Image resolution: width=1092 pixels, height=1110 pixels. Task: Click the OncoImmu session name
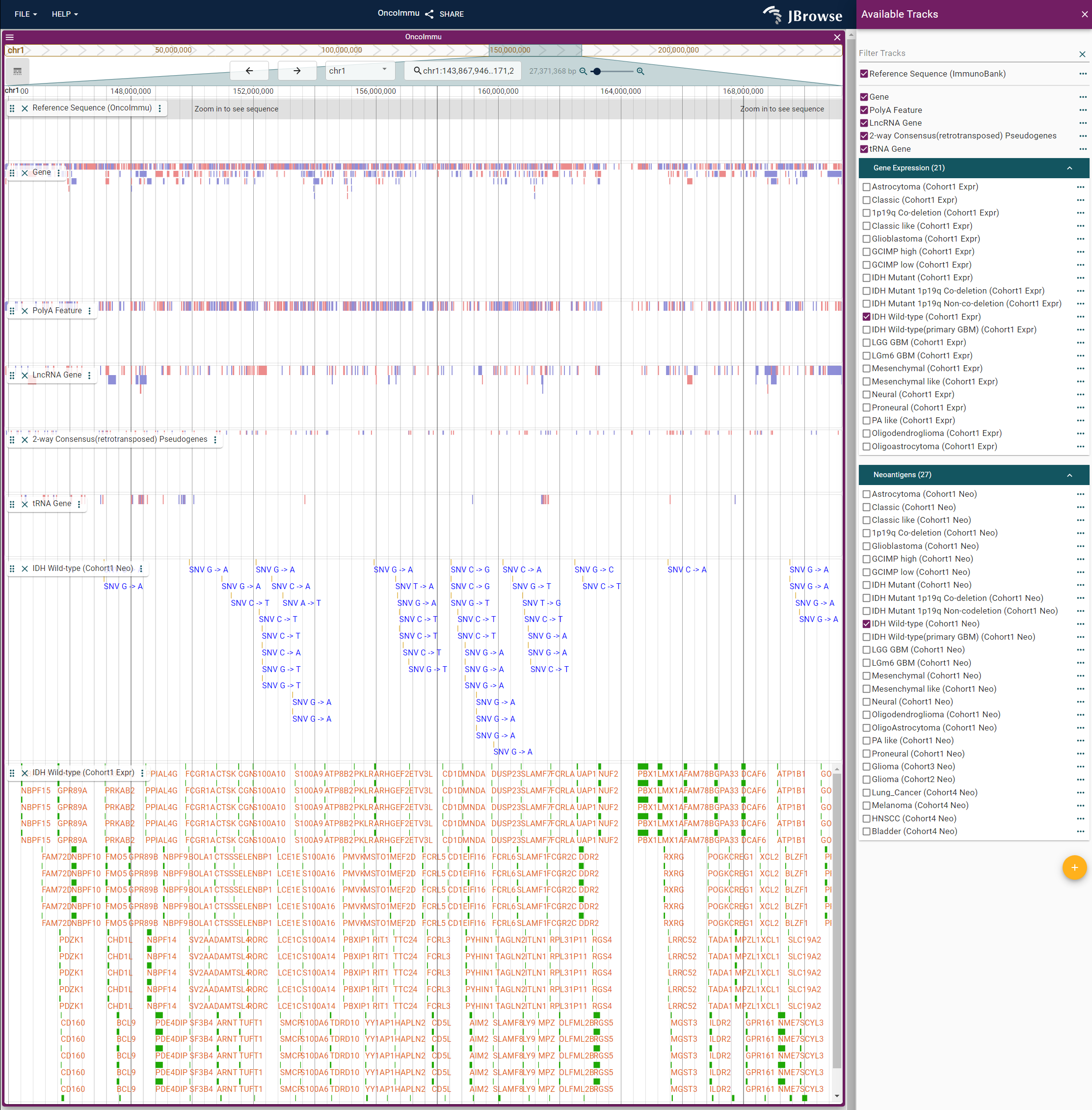point(398,13)
